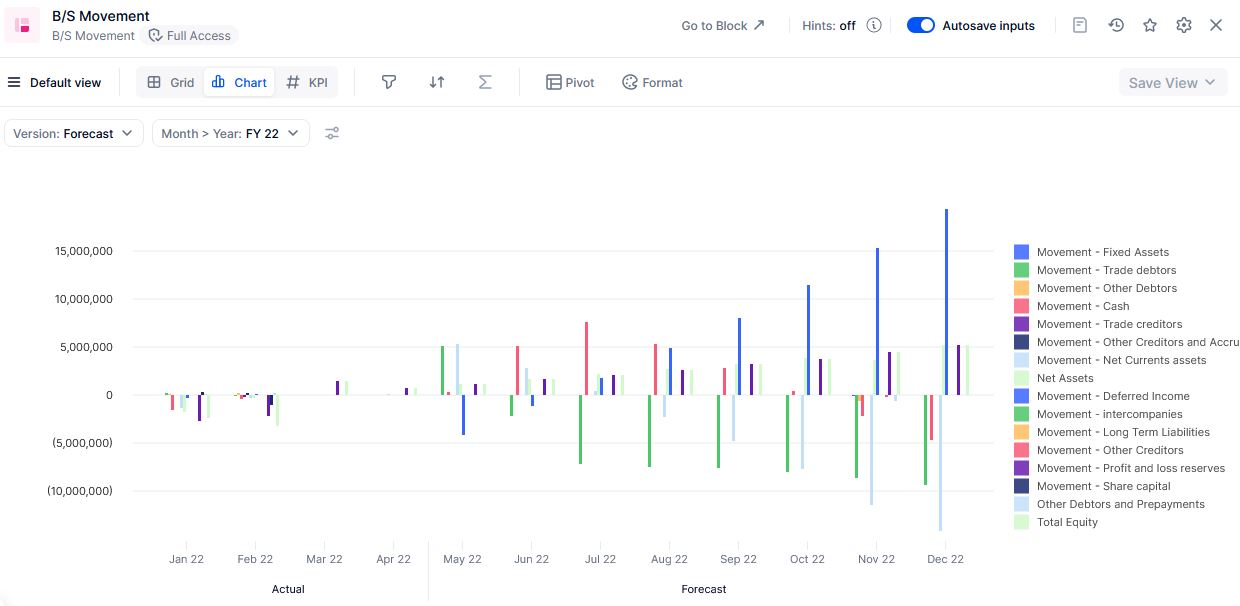Open the filter settings sliders icon
Screen dimensions: 1240x606
332,133
